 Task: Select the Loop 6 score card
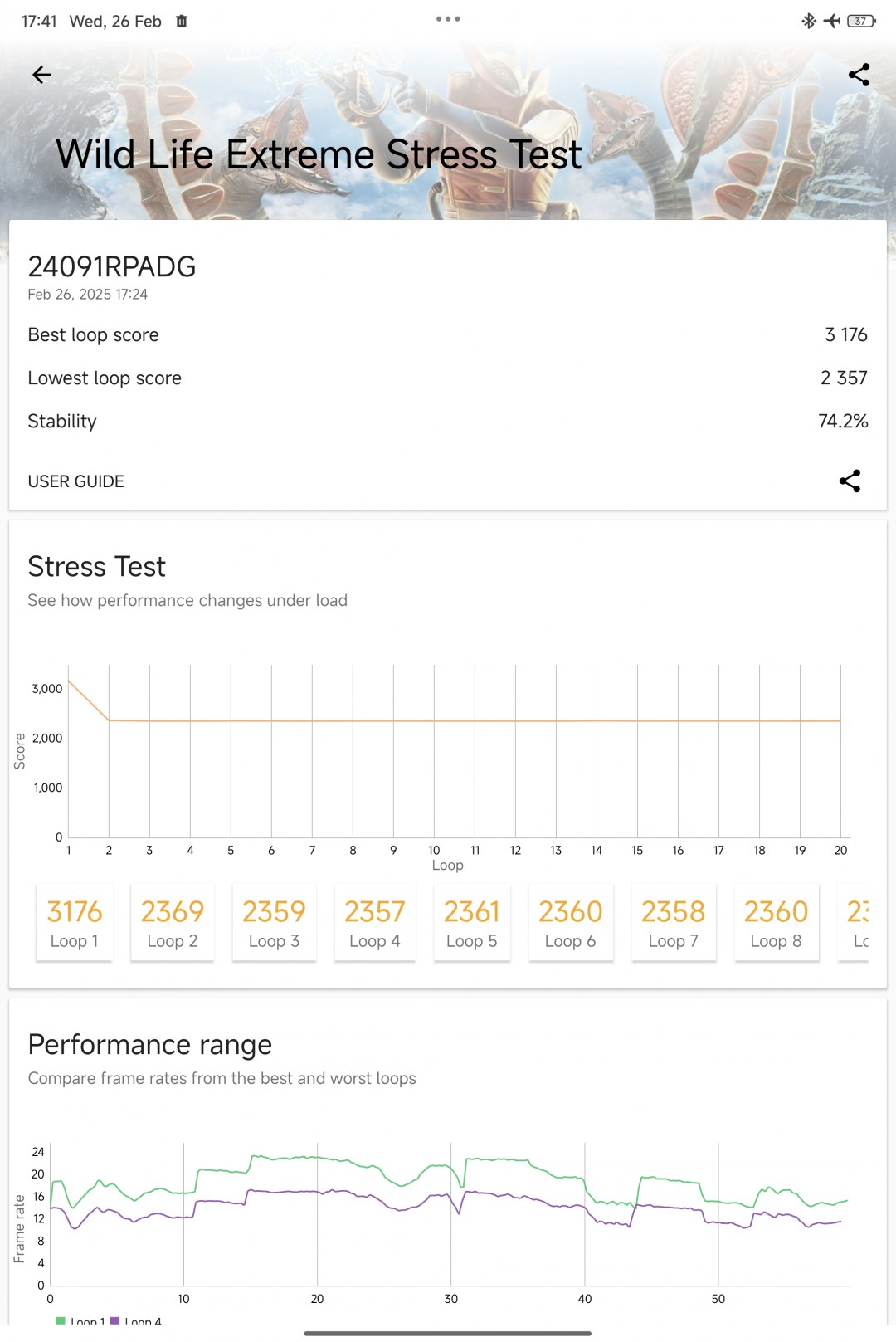coord(571,923)
